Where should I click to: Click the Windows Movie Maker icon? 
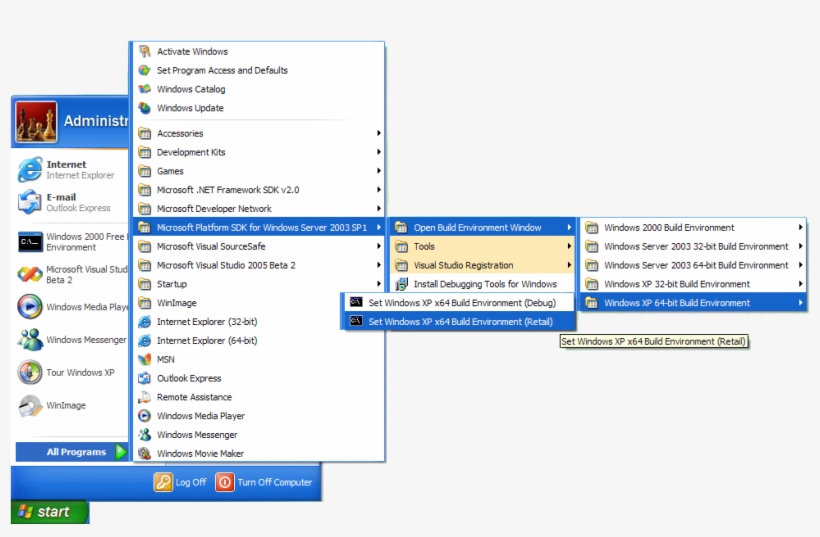145,453
